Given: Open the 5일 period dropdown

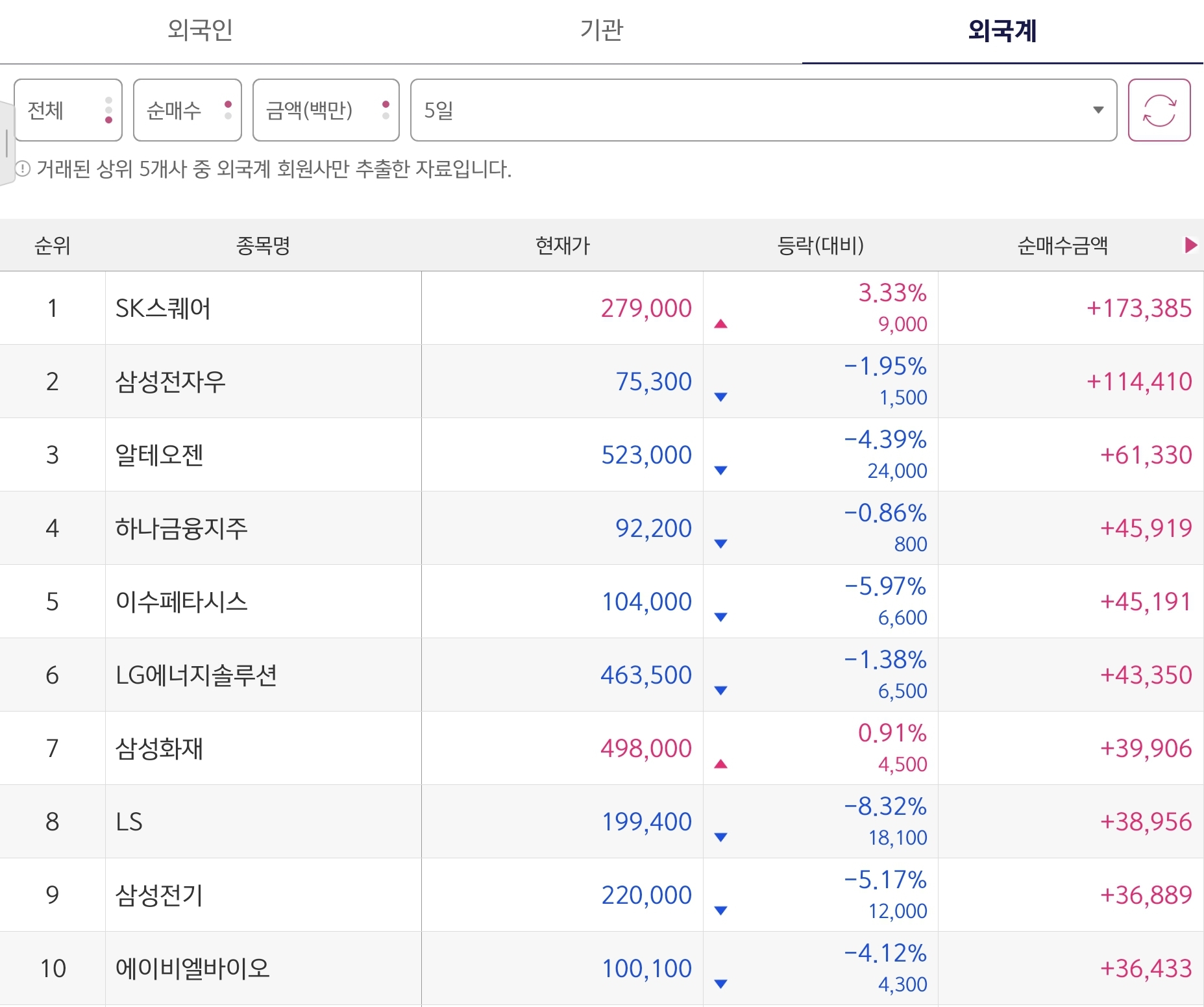Looking at the screenshot, I should pyautogui.click(x=763, y=110).
